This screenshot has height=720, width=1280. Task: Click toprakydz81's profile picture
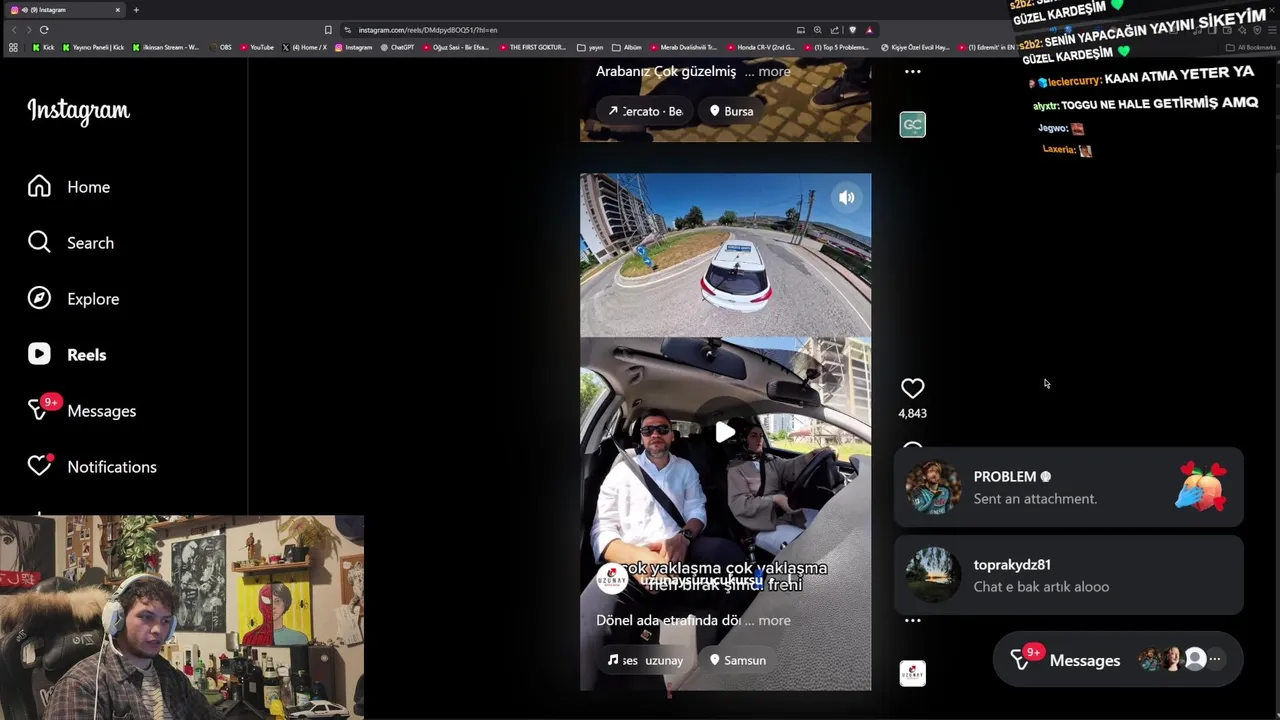(x=933, y=575)
